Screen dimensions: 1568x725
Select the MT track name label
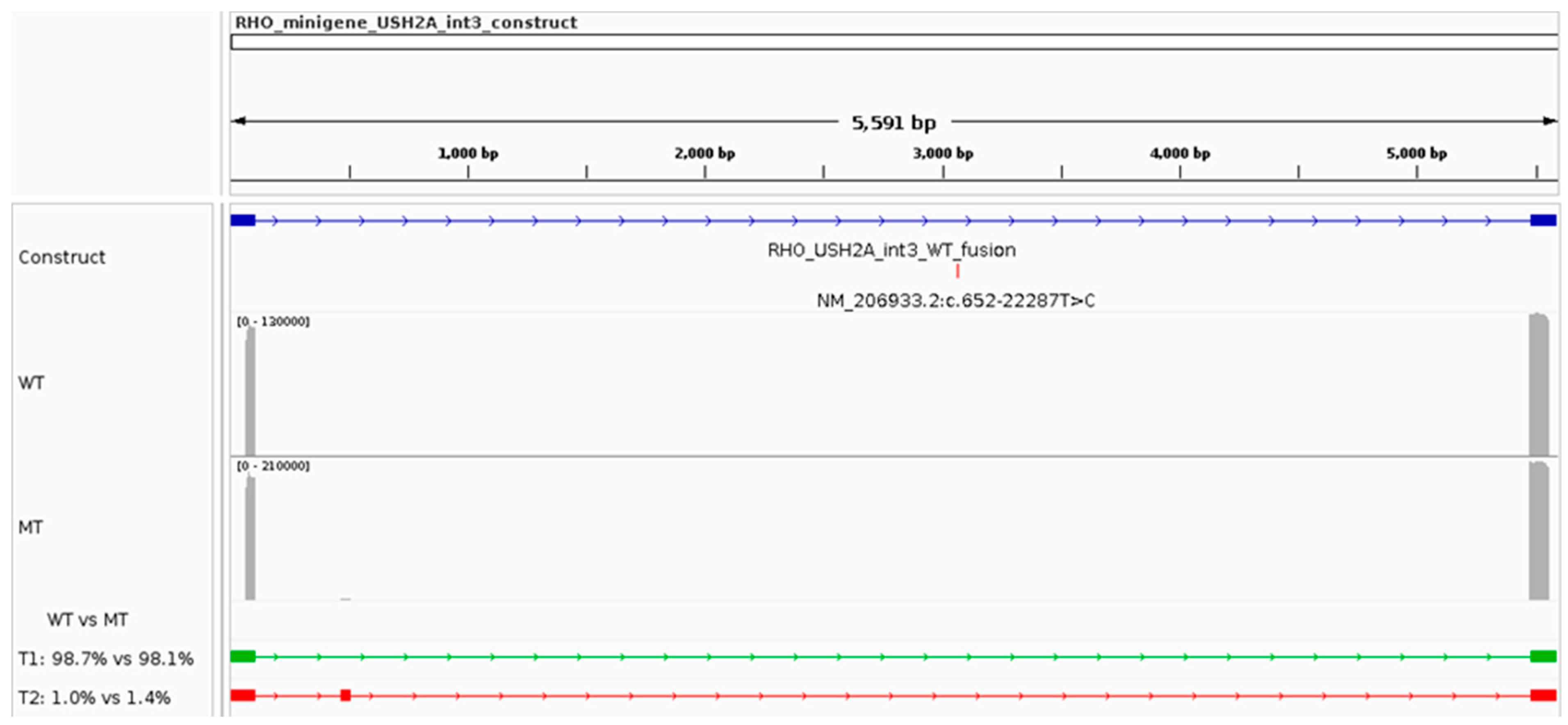coord(30,527)
